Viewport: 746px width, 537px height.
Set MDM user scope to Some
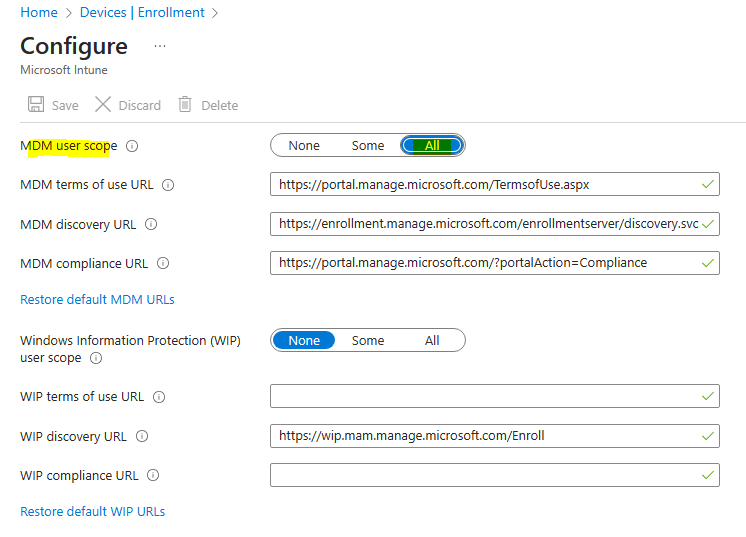(x=368, y=146)
